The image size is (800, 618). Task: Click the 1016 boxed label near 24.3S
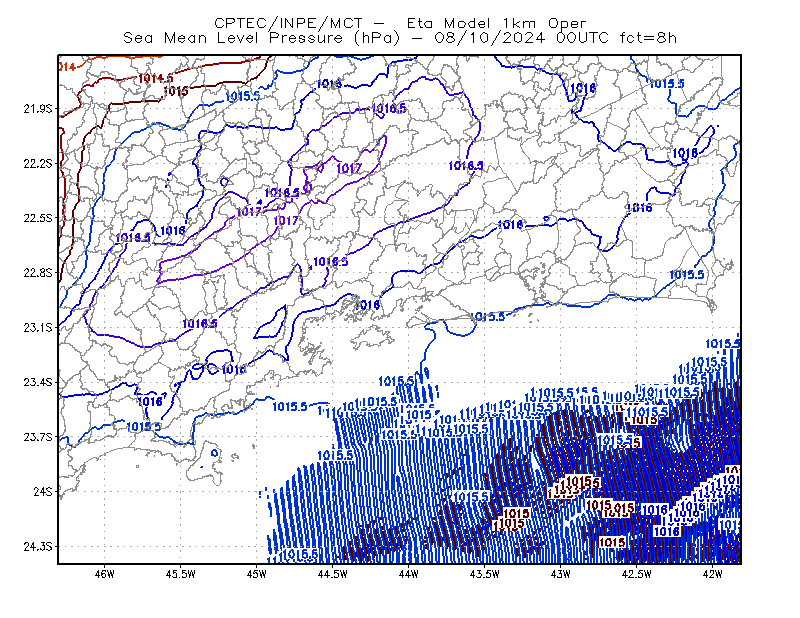pos(666,532)
